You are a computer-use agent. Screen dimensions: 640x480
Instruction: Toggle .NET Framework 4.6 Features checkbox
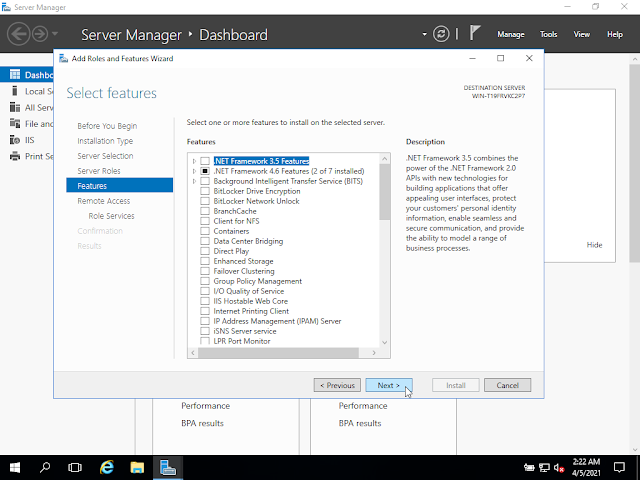pyautogui.click(x=205, y=171)
